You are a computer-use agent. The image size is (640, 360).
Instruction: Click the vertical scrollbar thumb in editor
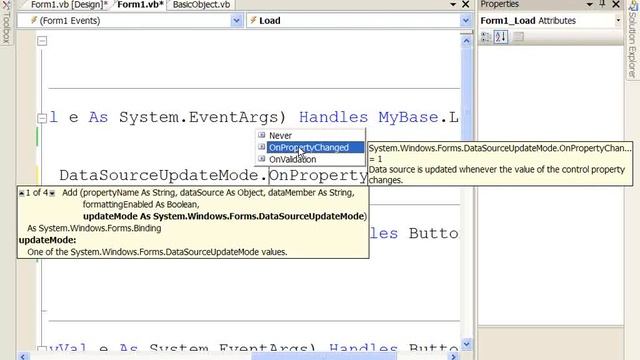coord(467,94)
